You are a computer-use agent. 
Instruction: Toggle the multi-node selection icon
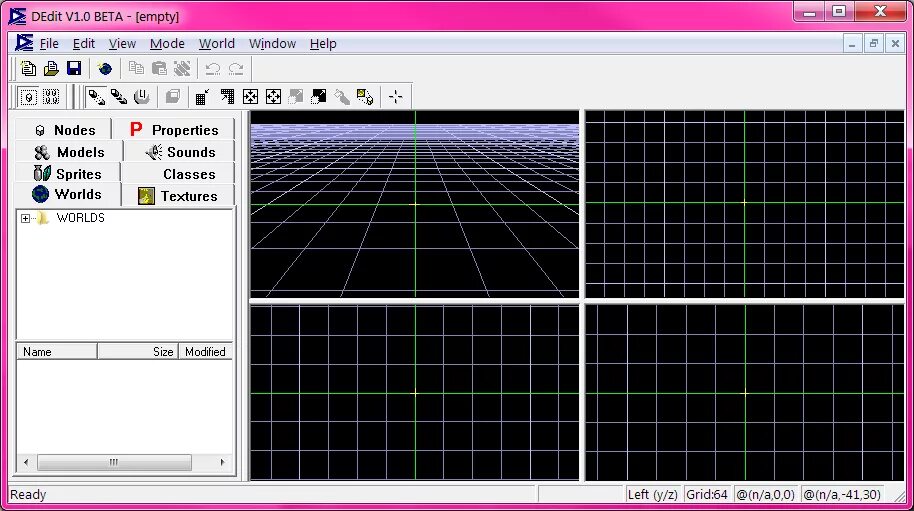[x=51, y=97]
